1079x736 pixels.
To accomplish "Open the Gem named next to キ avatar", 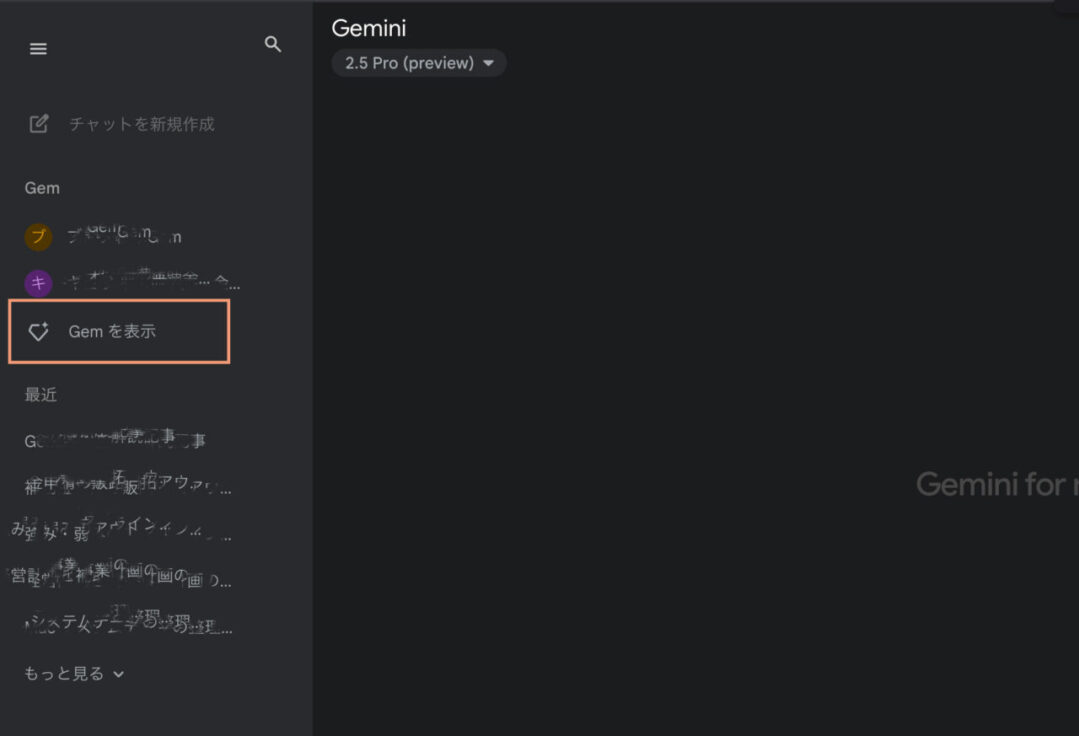I will click(x=150, y=283).
